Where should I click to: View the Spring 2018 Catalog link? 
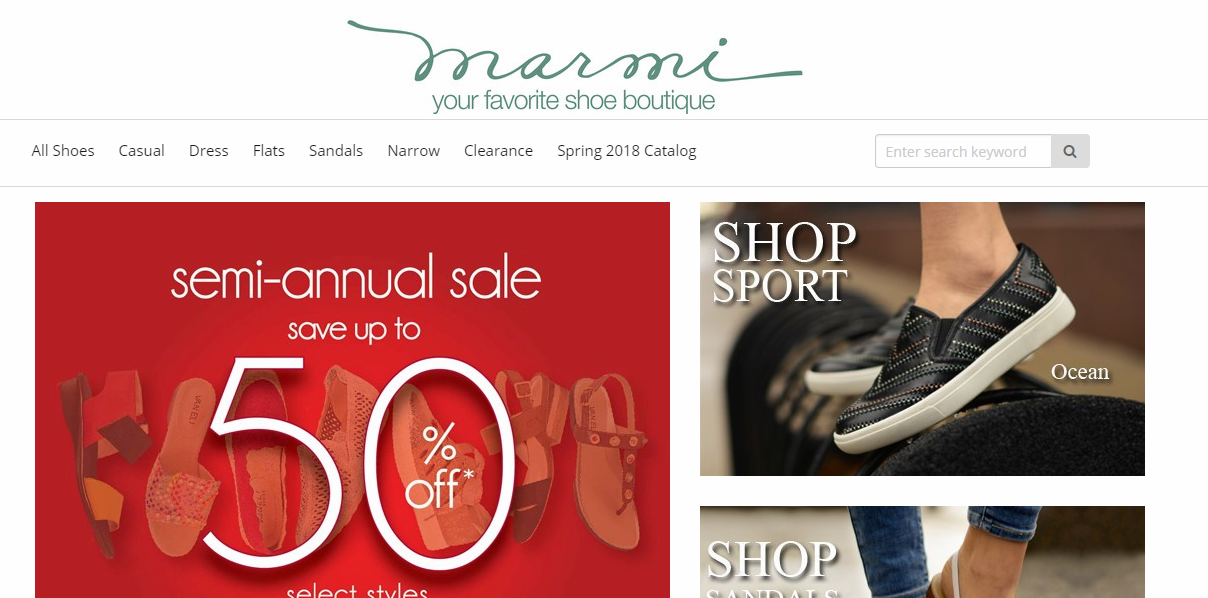pyautogui.click(x=627, y=151)
